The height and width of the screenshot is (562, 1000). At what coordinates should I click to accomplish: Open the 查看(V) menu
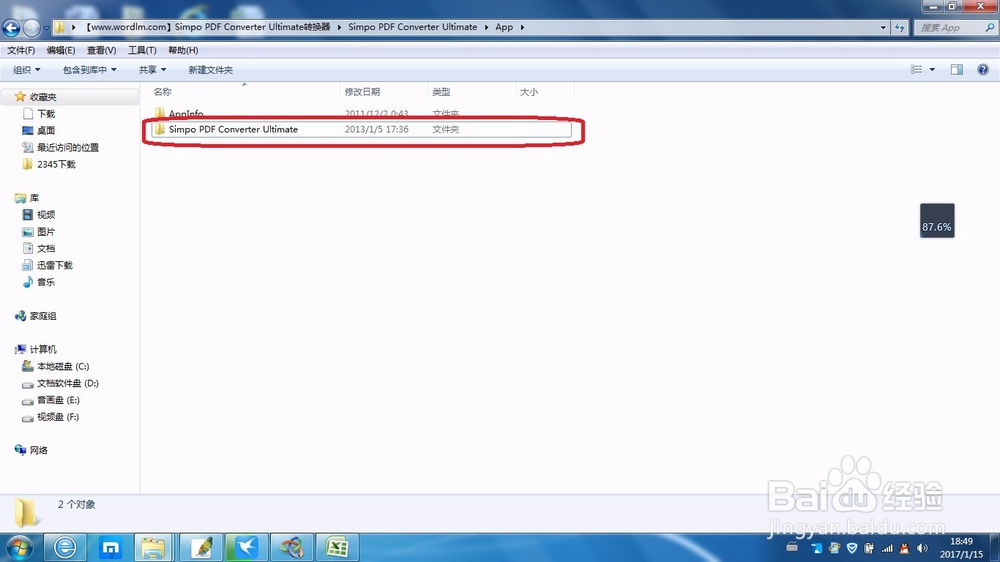(101, 50)
